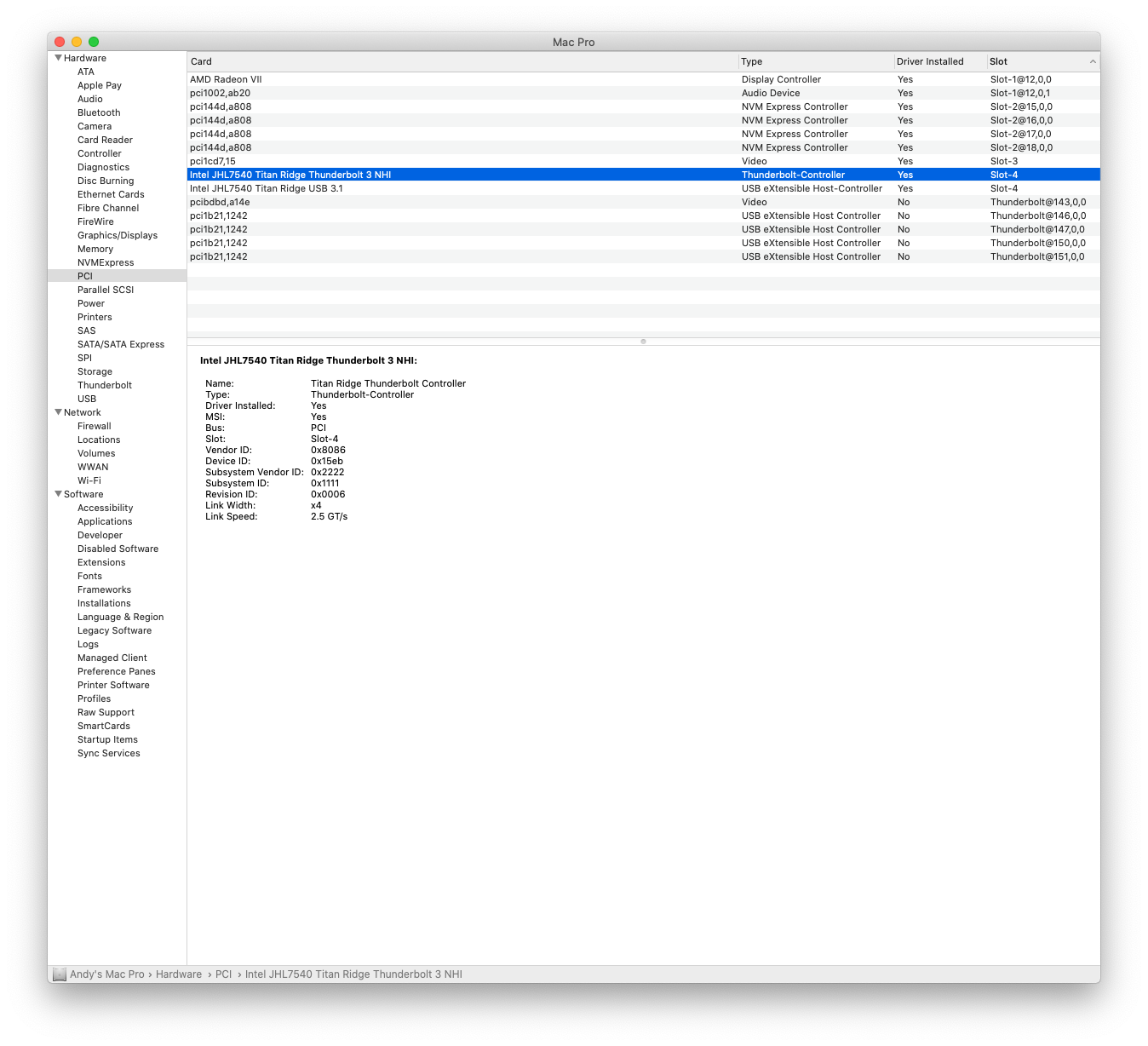
Task: Select the USB controller row at Thunderbolt@151,0,0
Action: 644,256
